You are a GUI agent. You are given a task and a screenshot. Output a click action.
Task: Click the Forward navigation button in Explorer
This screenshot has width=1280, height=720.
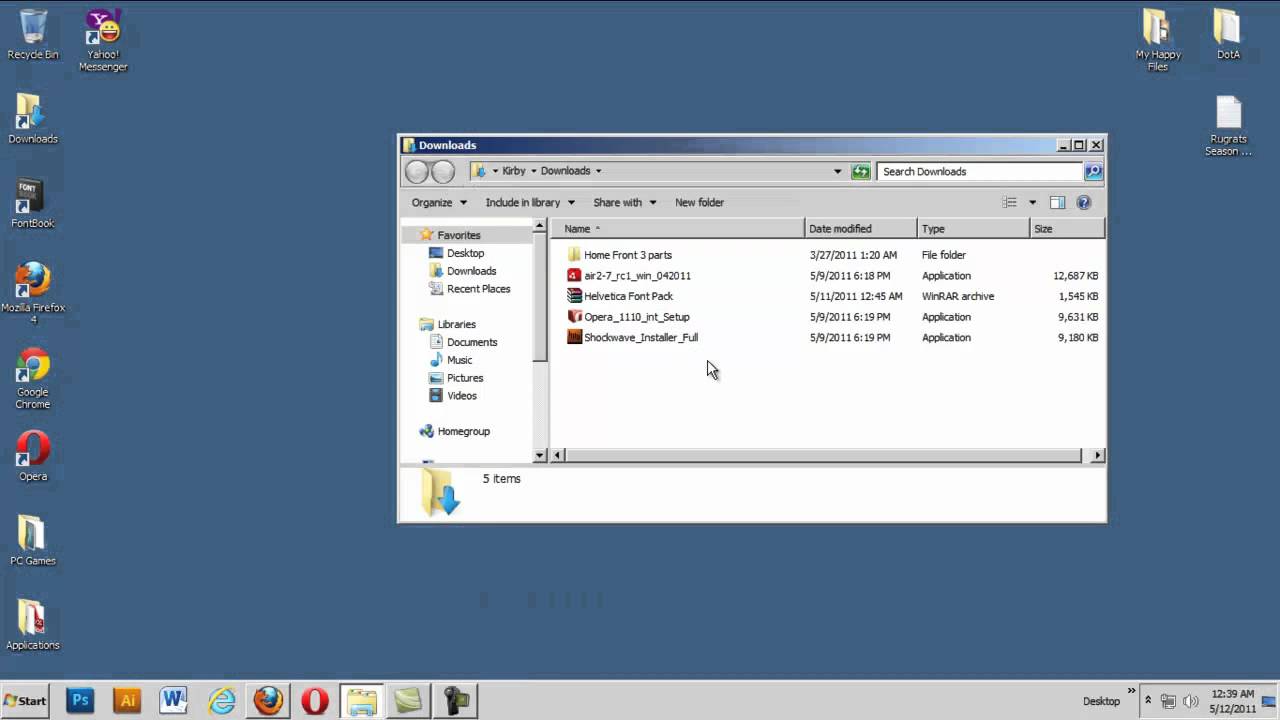tap(443, 172)
